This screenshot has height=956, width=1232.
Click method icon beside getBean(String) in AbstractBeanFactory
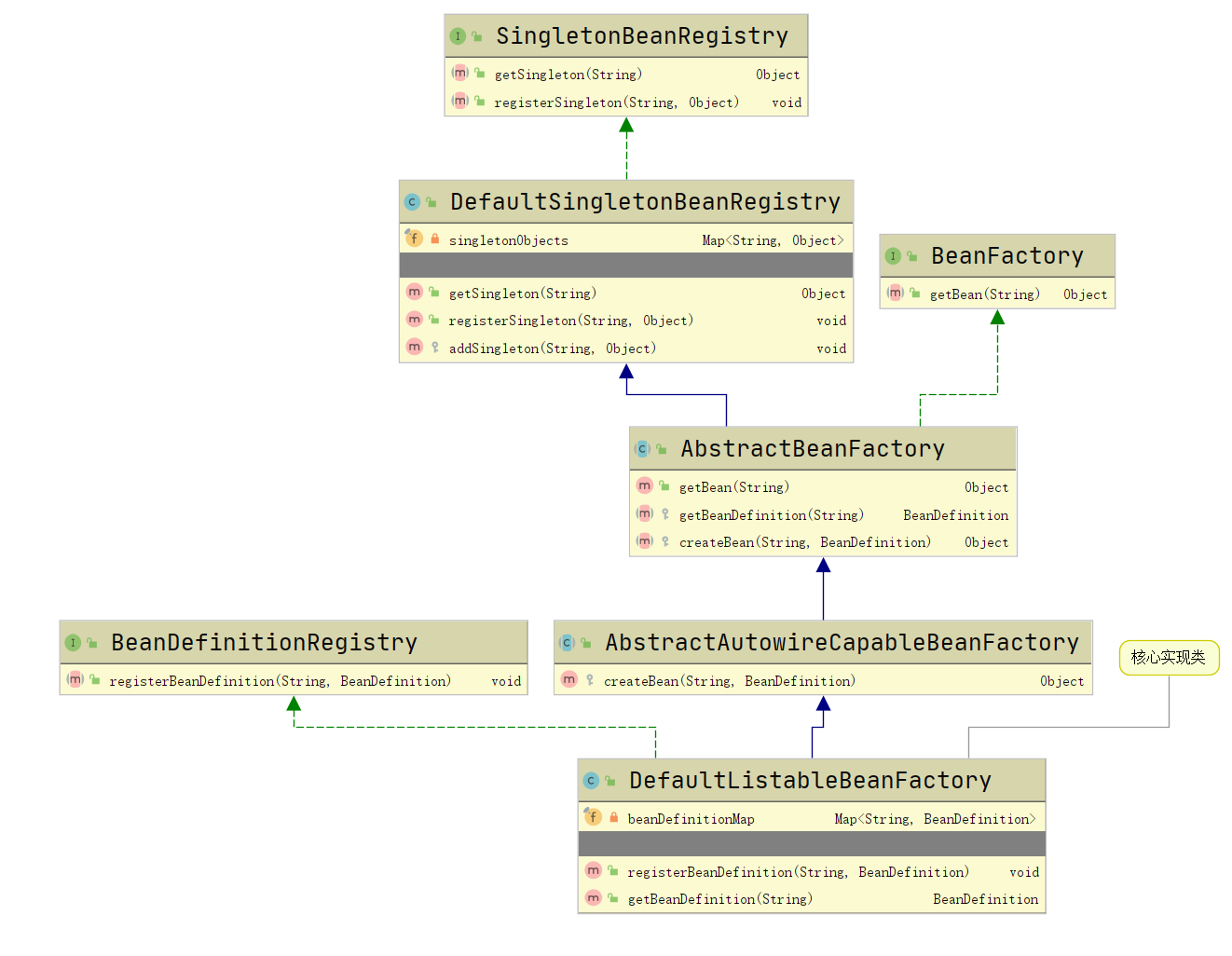[x=645, y=485]
